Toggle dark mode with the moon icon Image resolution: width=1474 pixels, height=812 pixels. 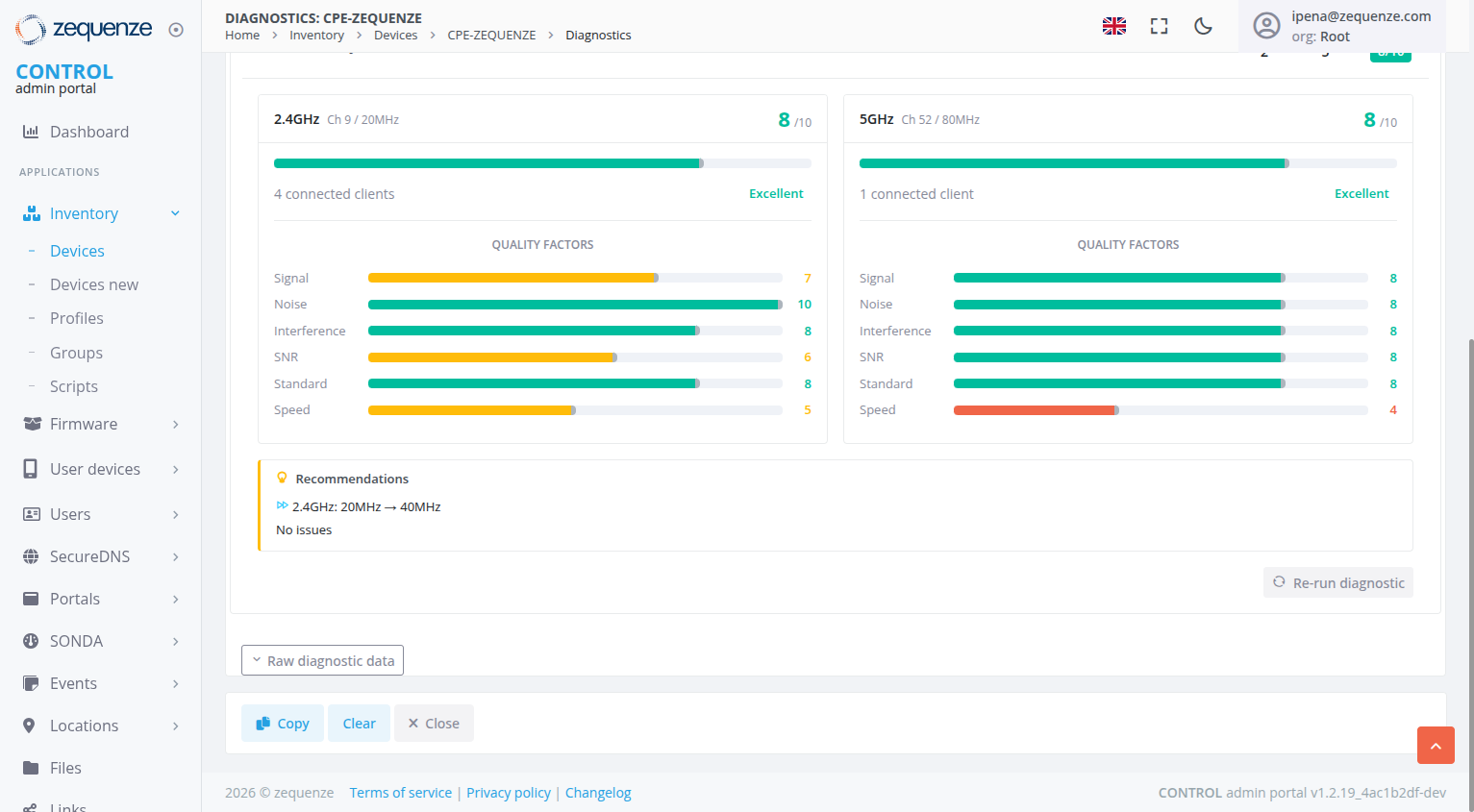(x=1203, y=27)
